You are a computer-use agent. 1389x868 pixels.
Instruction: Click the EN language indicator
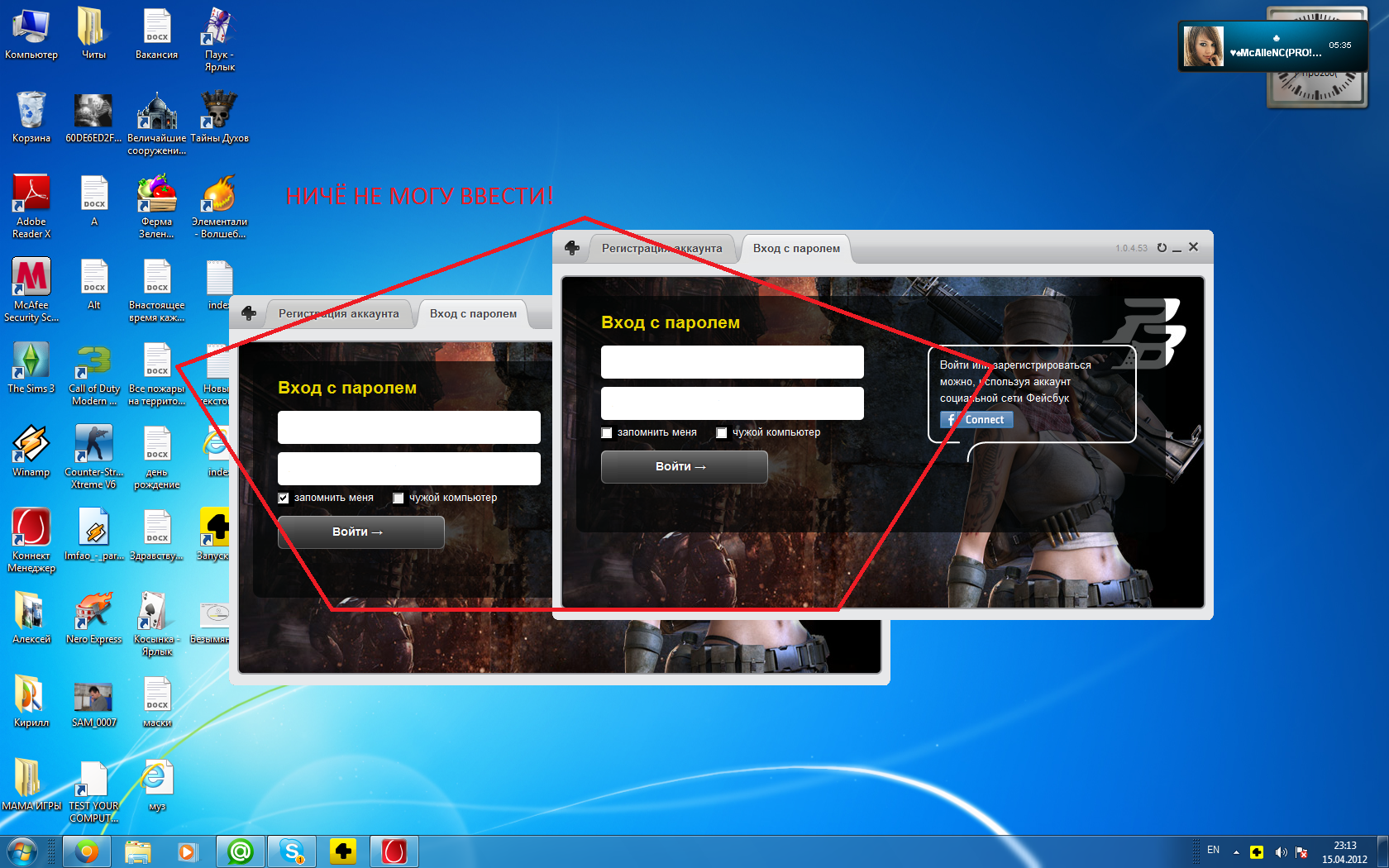(1213, 850)
